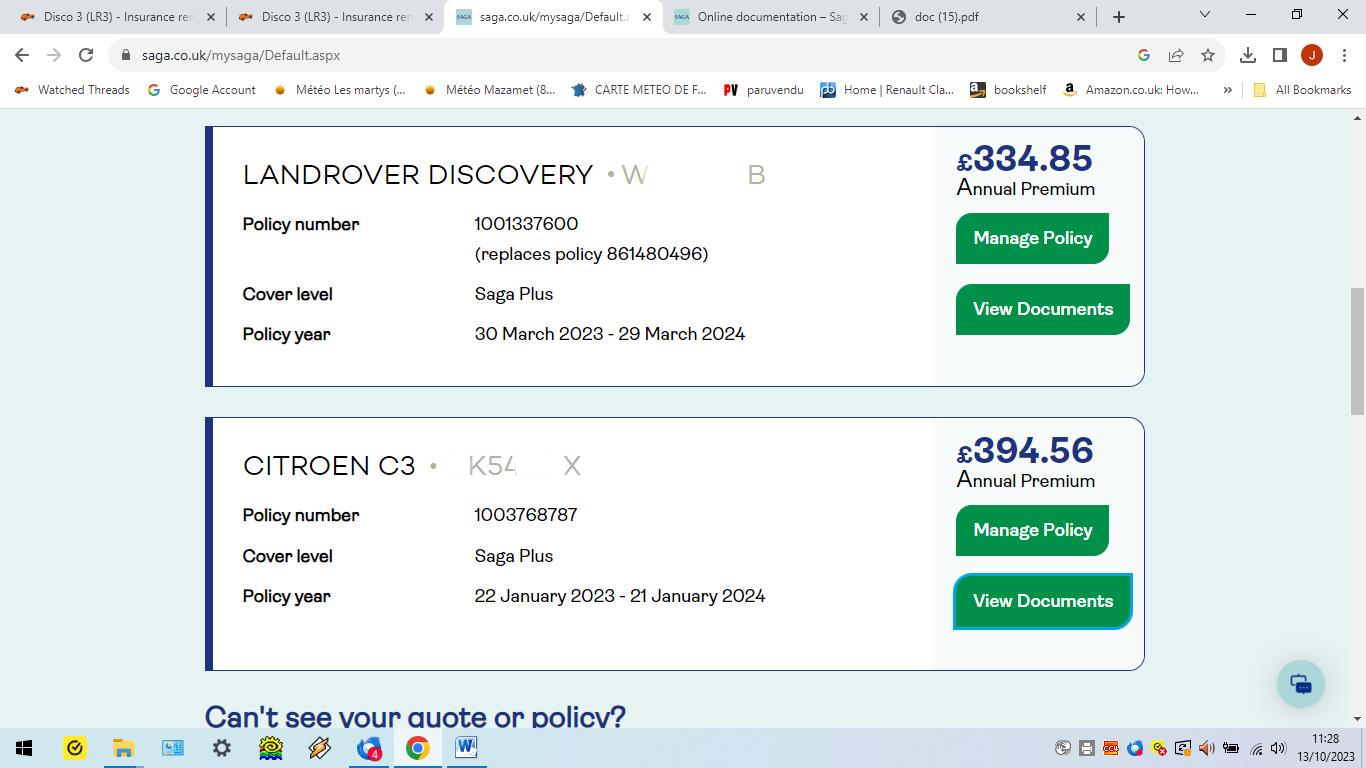Open Météo Les martys bookmark
The width and height of the screenshot is (1366, 768).
pos(340,89)
